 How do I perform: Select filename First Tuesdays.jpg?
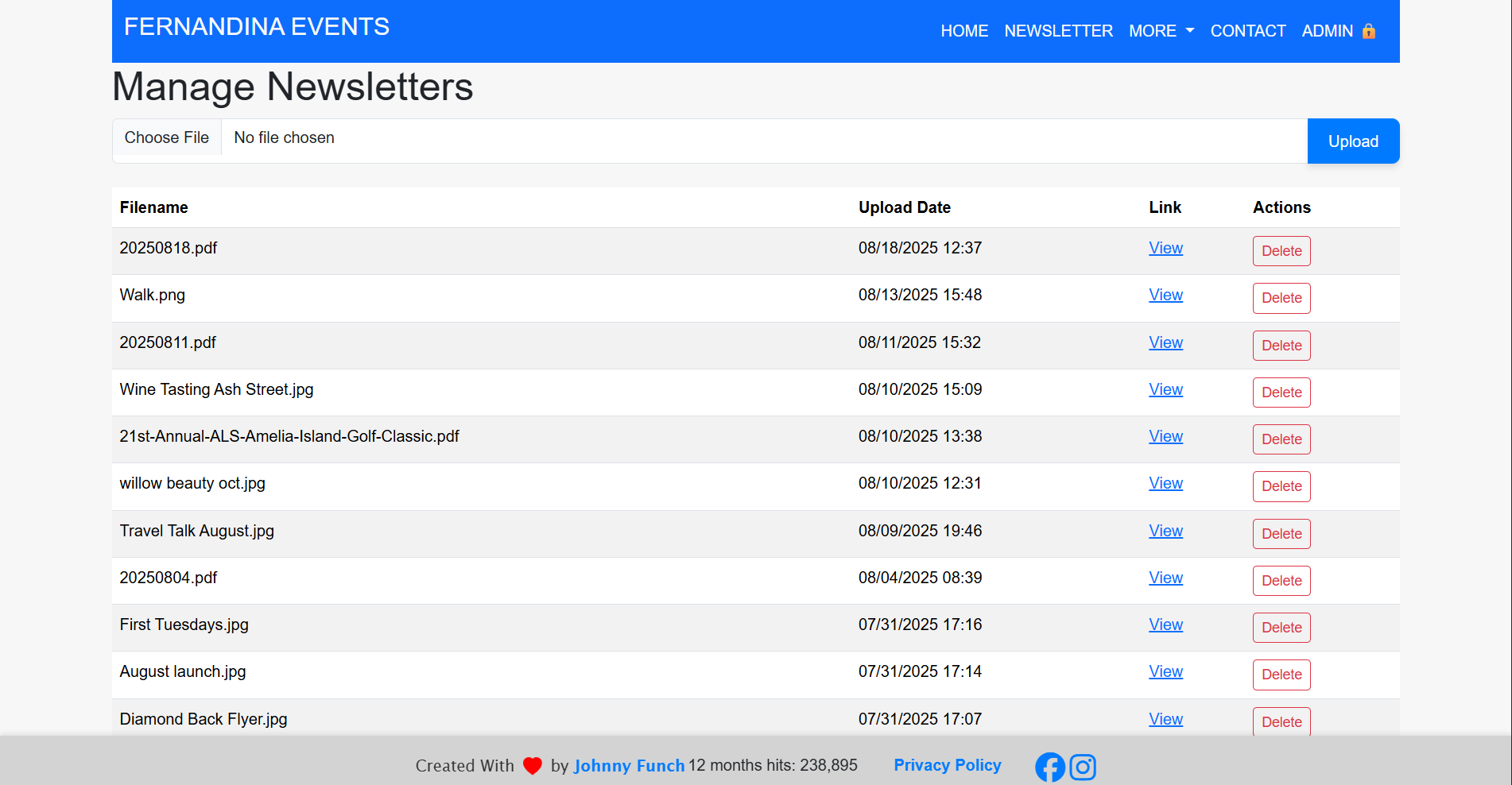184,625
